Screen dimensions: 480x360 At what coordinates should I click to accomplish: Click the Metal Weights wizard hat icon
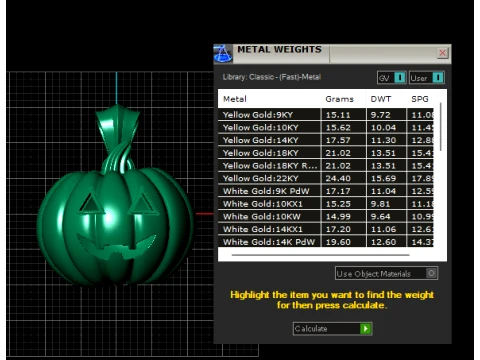coord(223,54)
